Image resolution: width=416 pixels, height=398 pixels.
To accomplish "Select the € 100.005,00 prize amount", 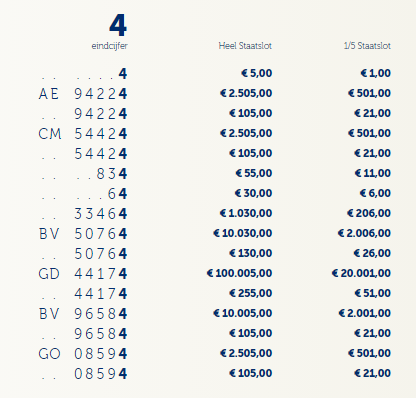I will pos(239,273).
